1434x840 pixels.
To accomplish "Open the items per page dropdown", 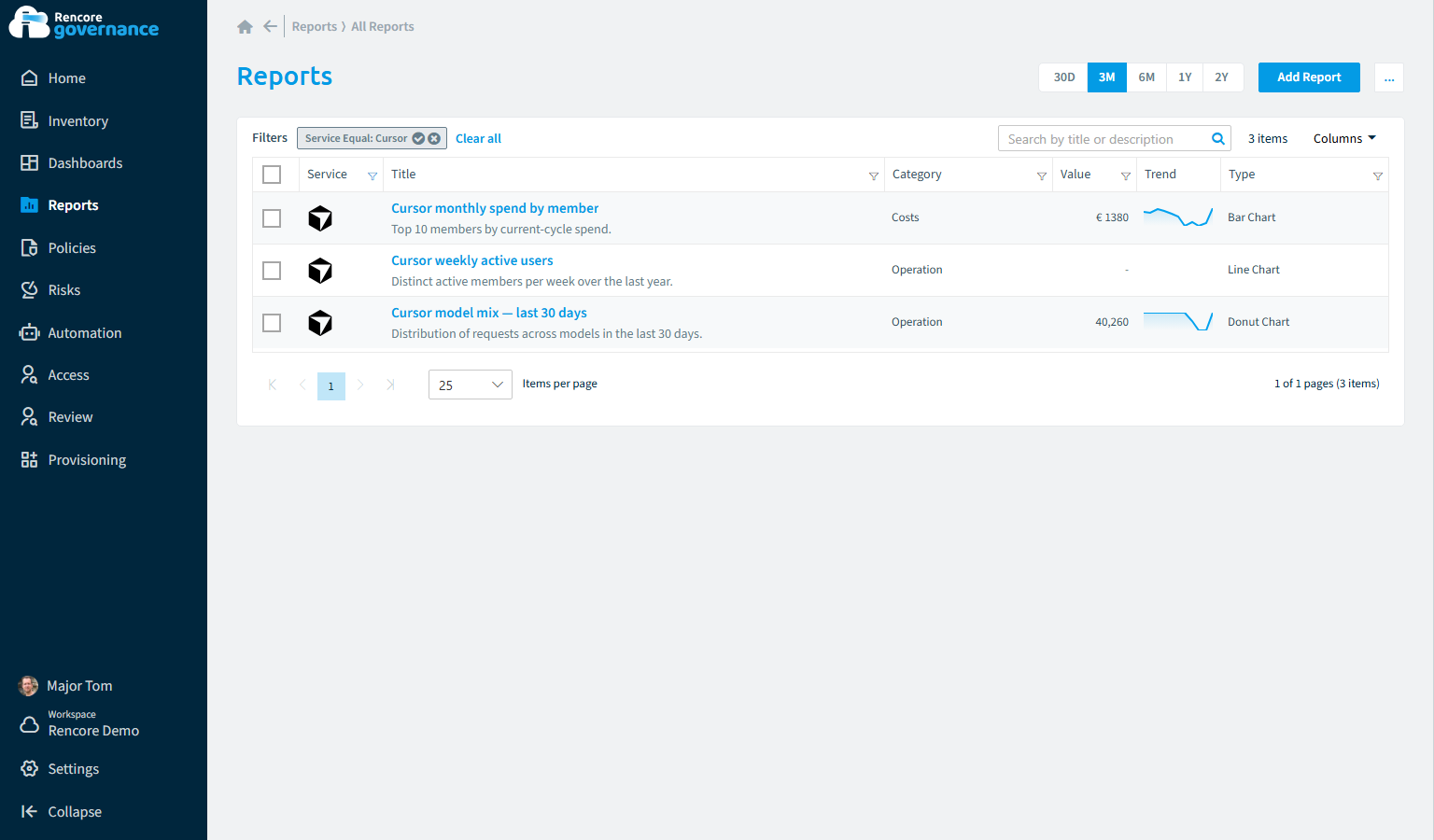I will coord(470,385).
